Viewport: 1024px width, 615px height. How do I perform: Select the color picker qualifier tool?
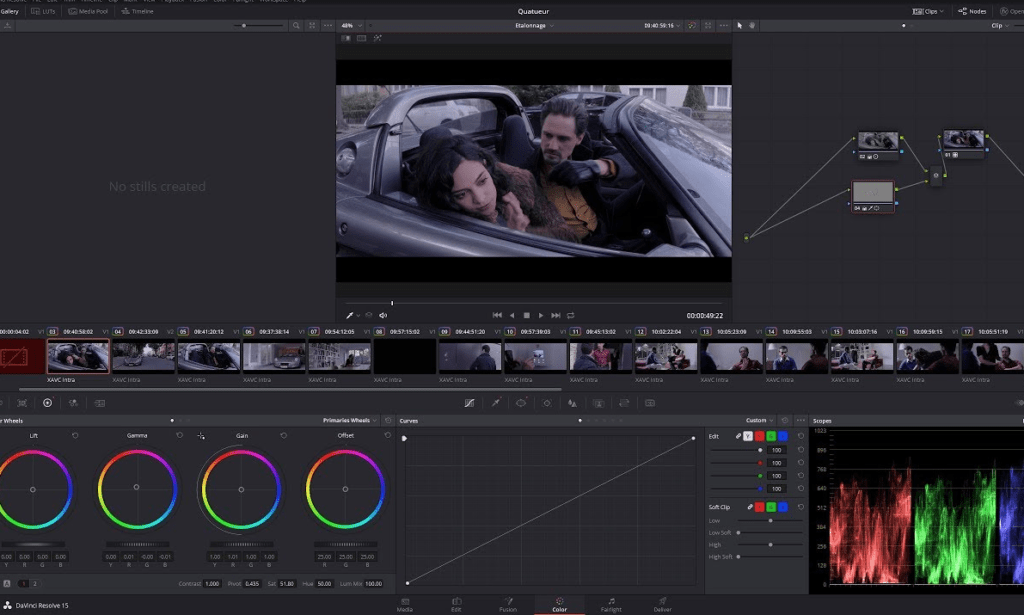point(495,403)
